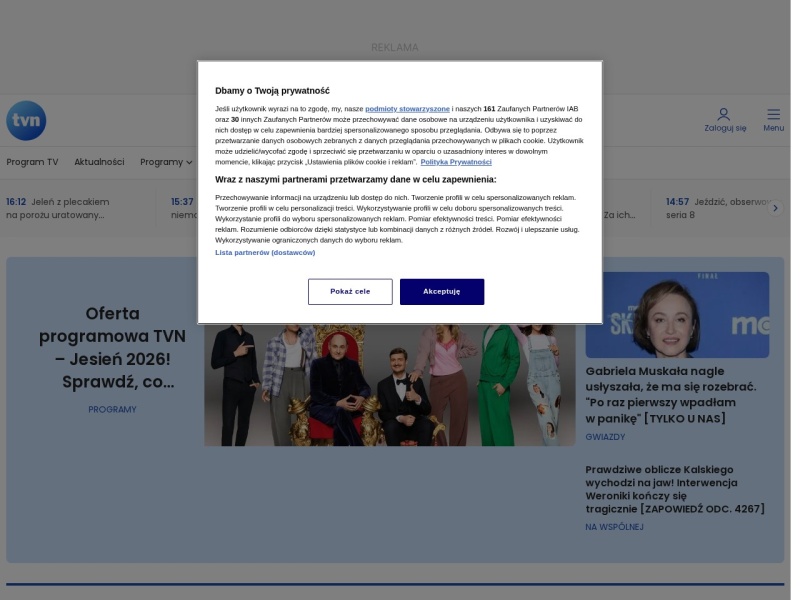Open the 14:57 Jeździć, obserwować news item
Viewport: 800px width, 600px height.
[716, 208]
